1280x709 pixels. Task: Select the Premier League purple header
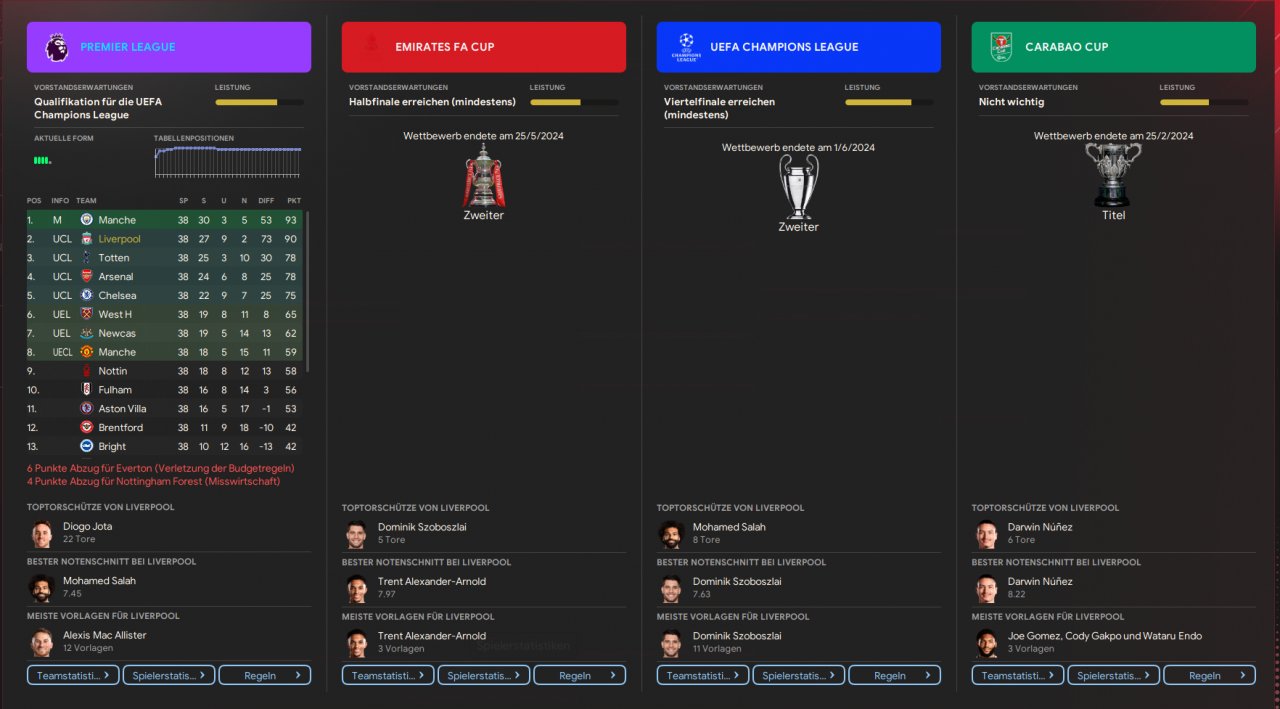(169, 47)
